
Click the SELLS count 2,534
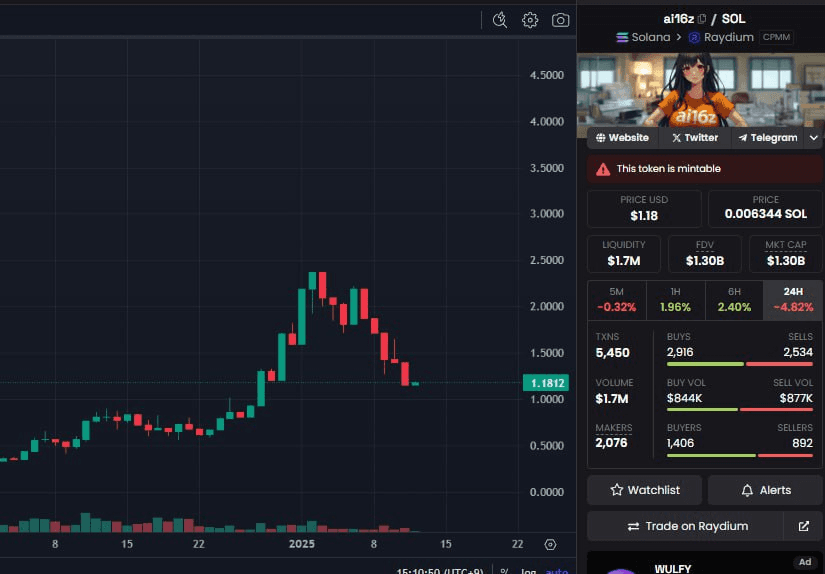[x=798, y=353]
